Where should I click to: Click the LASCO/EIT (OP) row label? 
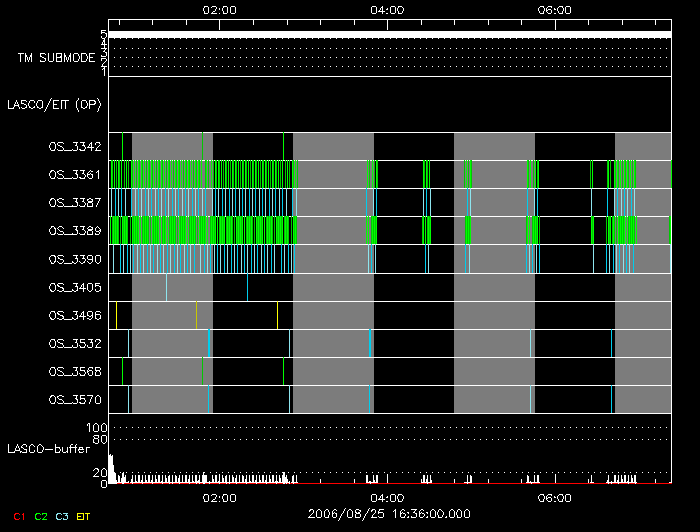pos(54,105)
